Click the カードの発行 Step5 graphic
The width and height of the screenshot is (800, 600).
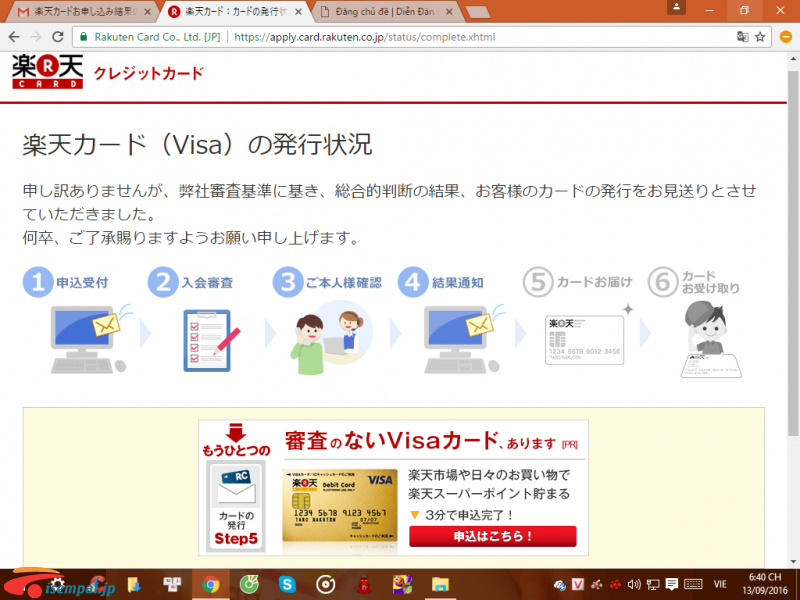point(236,506)
